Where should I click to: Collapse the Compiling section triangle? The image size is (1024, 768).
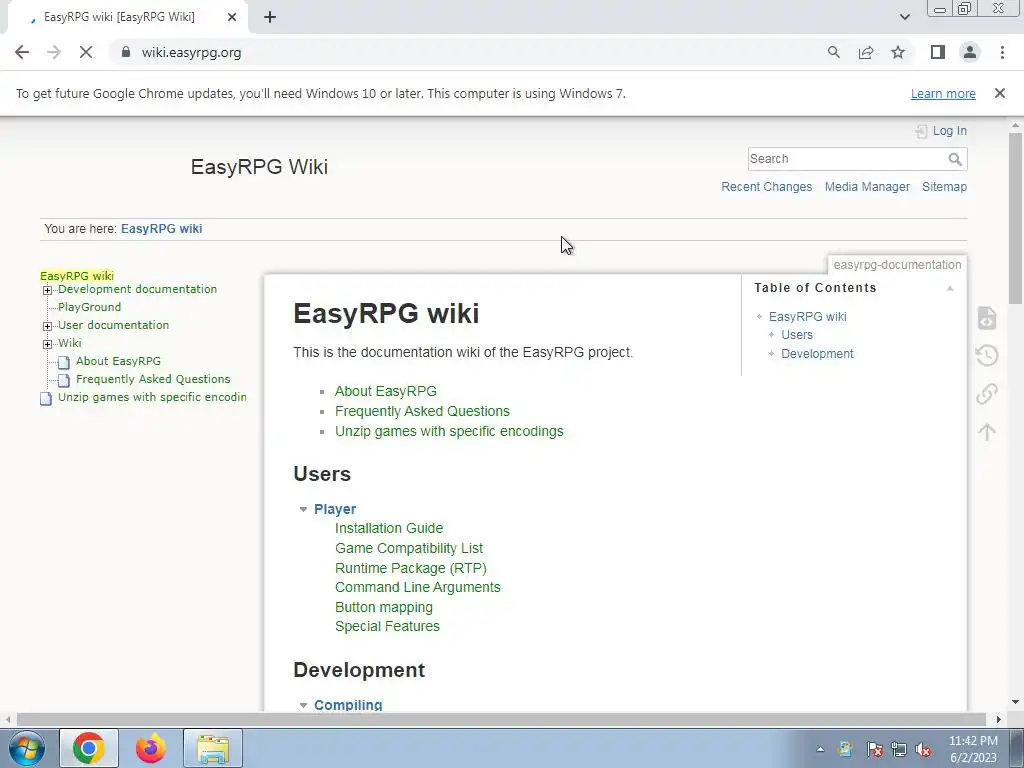(303, 705)
